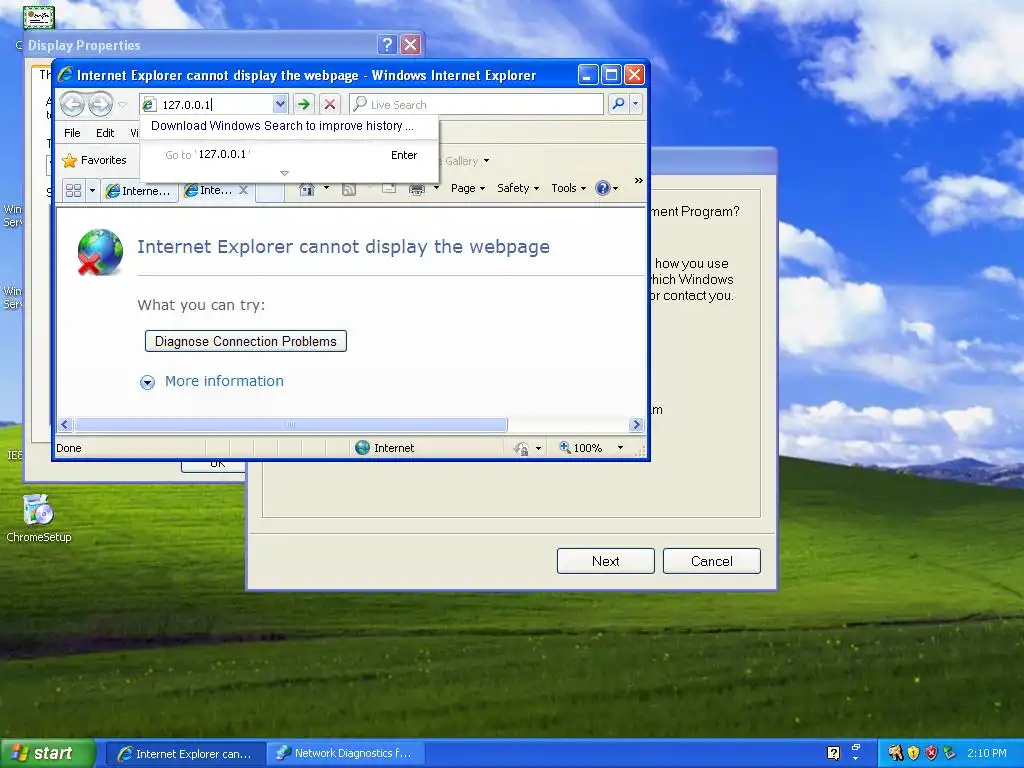The width and height of the screenshot is (1024, 768).
Task: Click the Internet security zone in status bar
Action: (x=385, y=448)
